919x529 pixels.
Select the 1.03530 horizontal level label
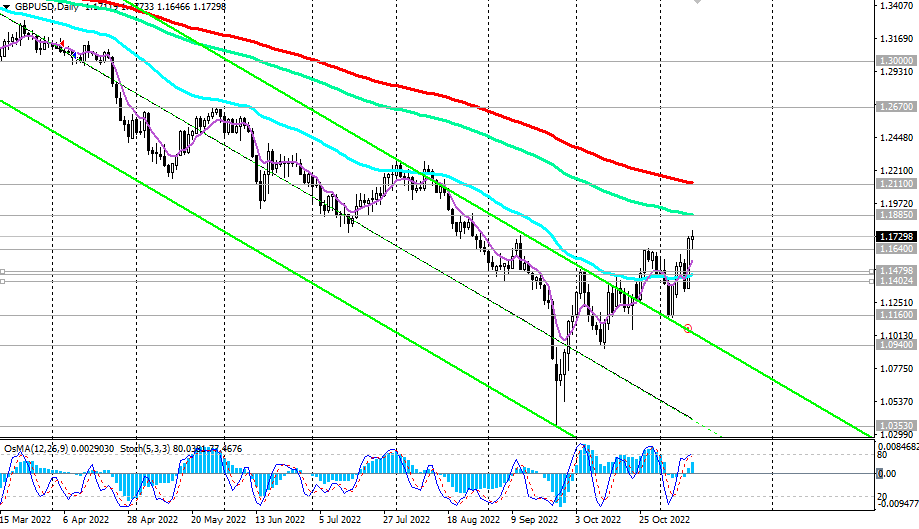896,426
